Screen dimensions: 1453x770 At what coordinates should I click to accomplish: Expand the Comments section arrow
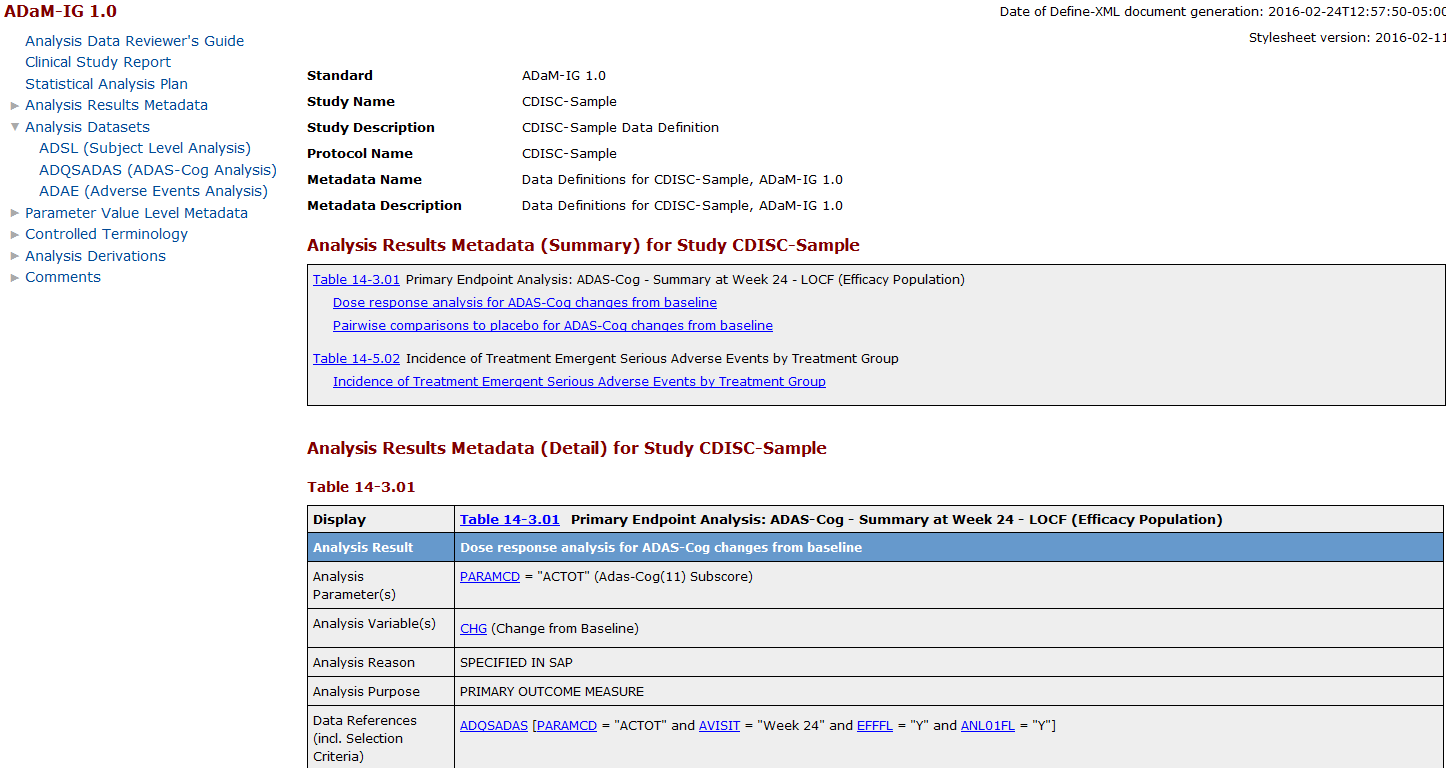click(15, 278)
